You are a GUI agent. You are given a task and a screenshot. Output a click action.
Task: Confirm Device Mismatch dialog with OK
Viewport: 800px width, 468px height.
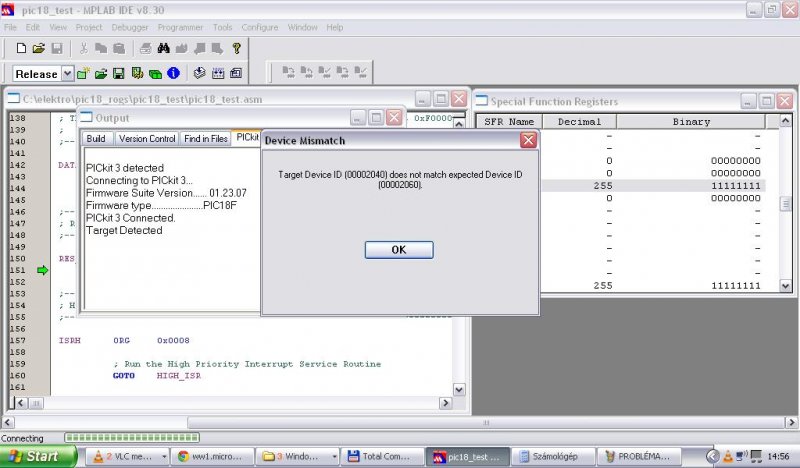399,250
